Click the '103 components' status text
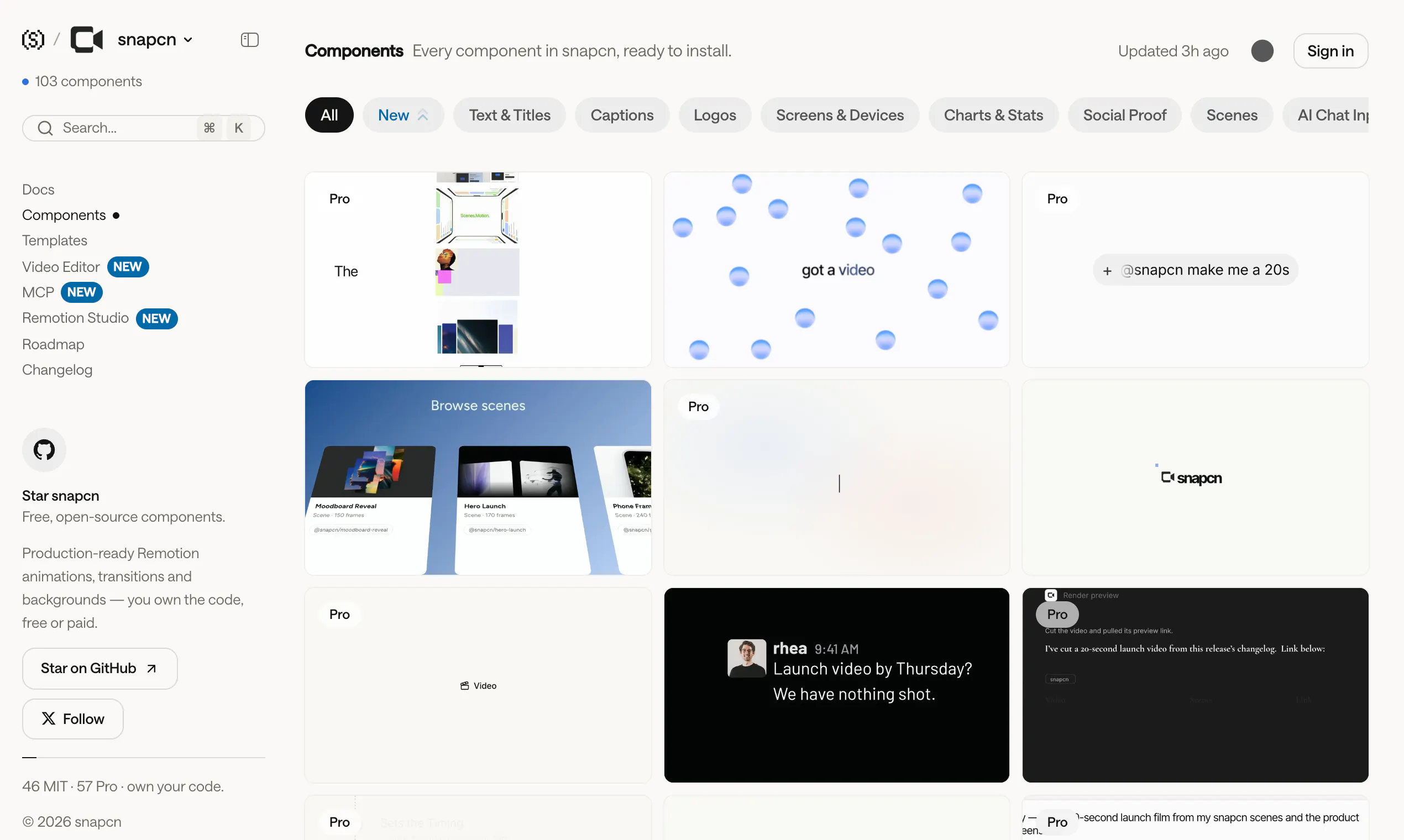 coord(88,81)
